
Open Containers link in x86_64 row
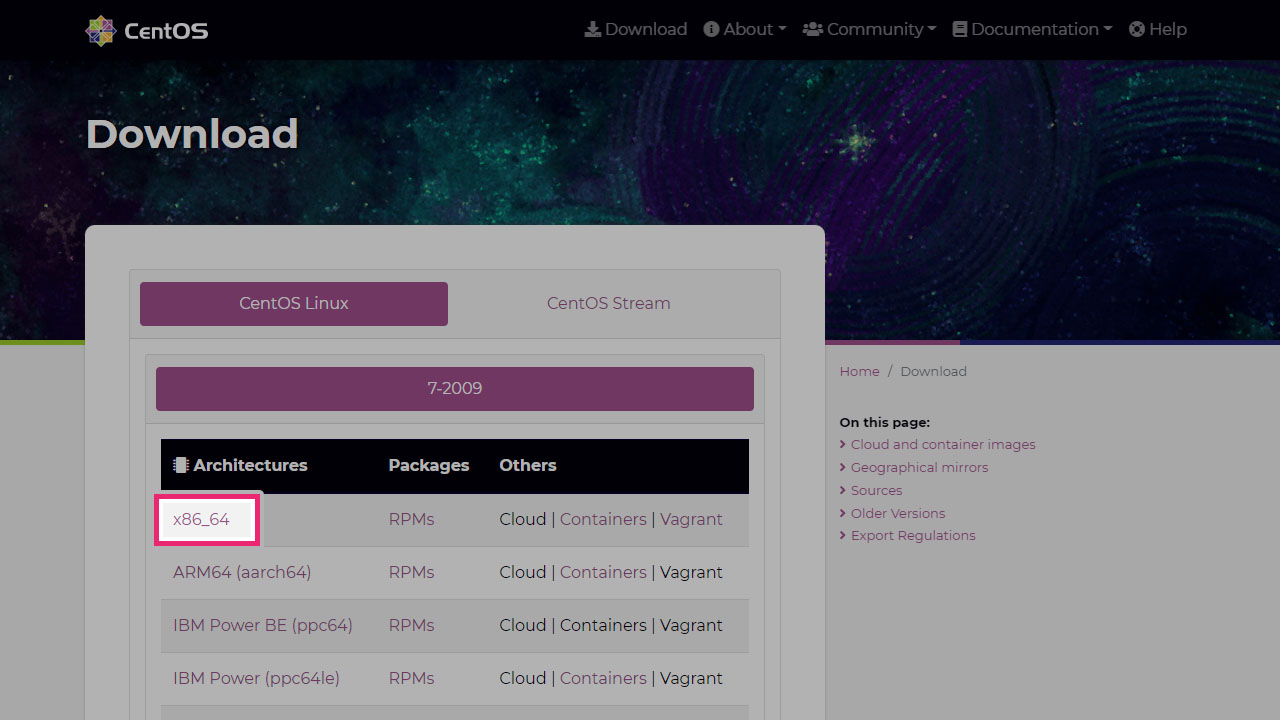[x=603, y=519]
